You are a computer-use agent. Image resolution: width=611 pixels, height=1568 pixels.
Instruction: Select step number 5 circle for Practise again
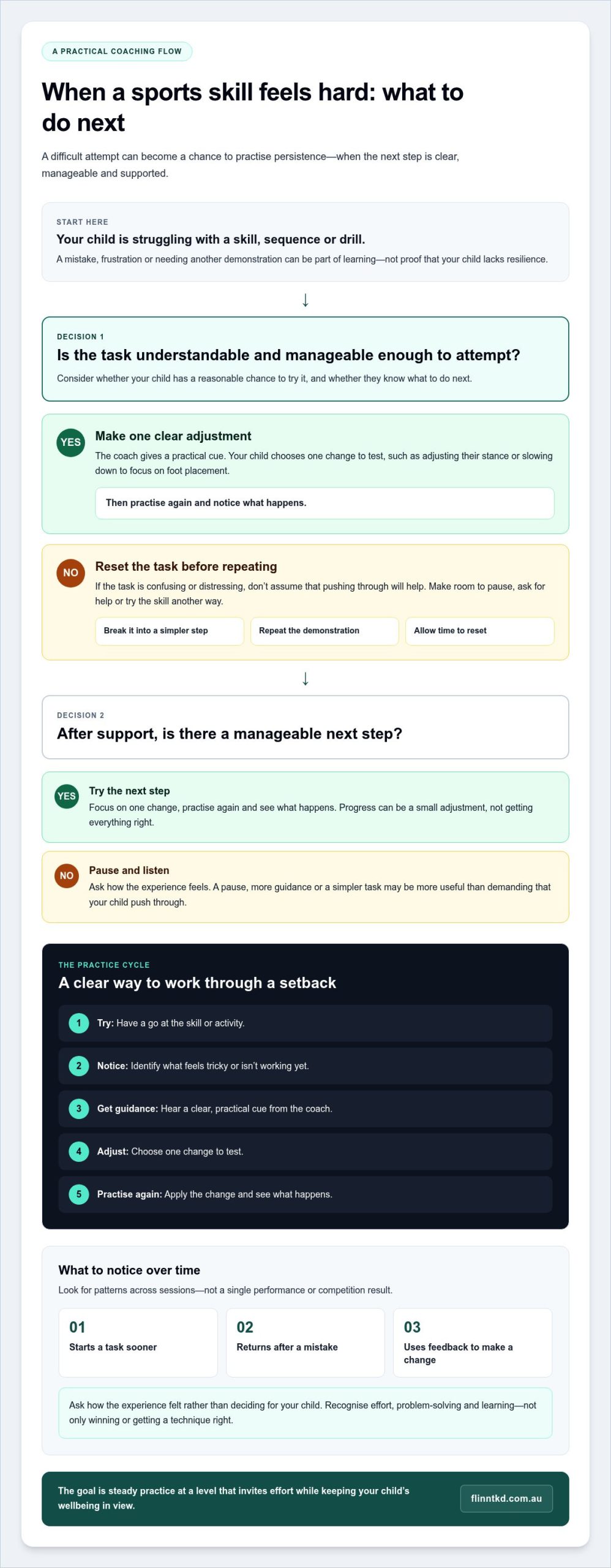coord(78,1194)
